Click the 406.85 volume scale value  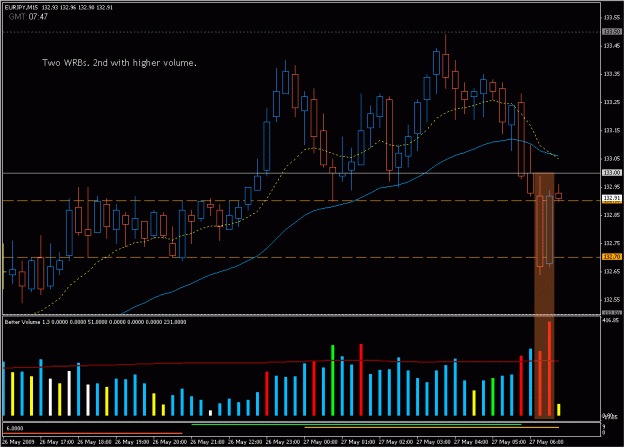tap(610, 320)
